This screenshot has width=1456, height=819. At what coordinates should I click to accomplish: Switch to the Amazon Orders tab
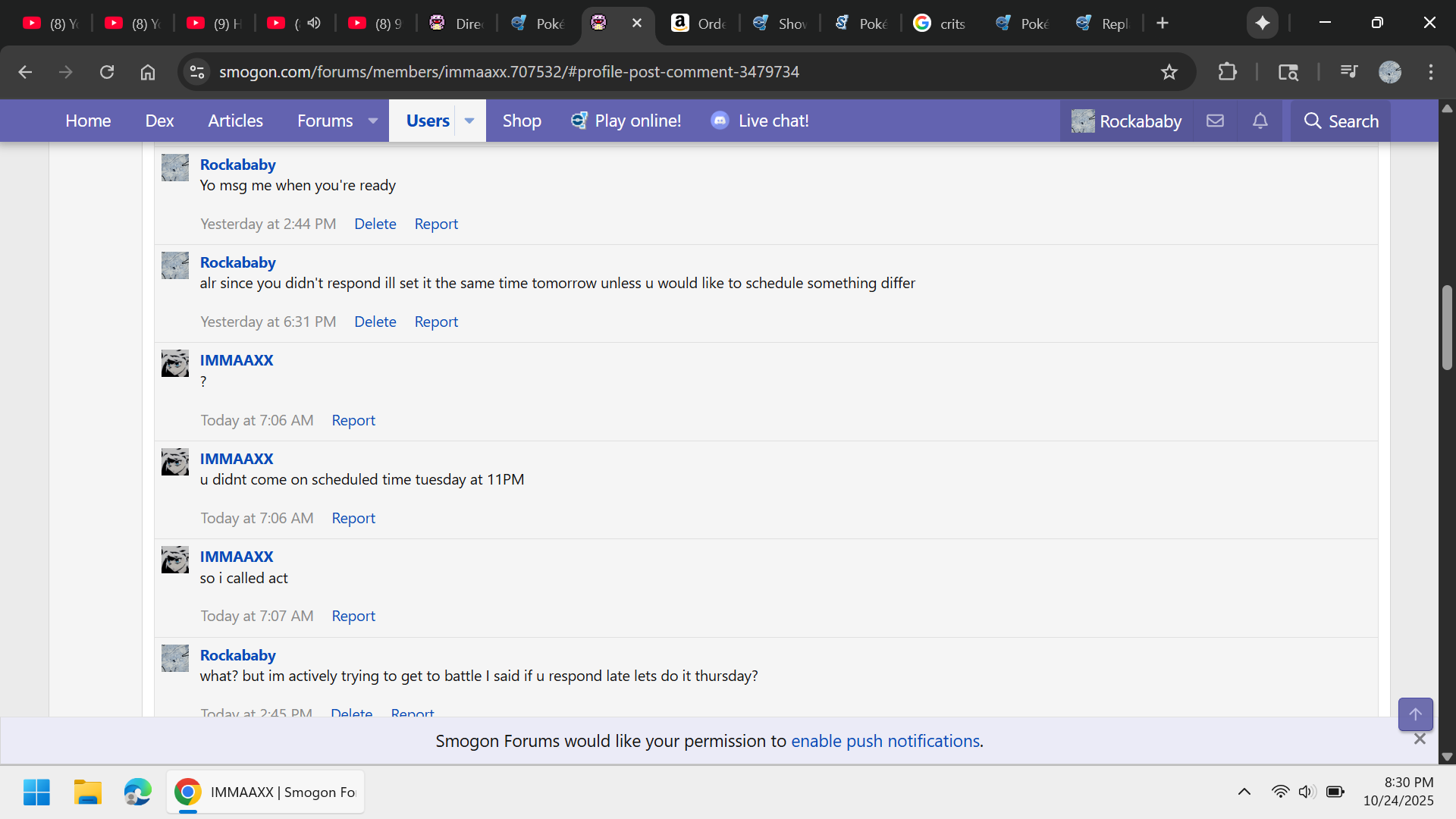tap(698, 24)
